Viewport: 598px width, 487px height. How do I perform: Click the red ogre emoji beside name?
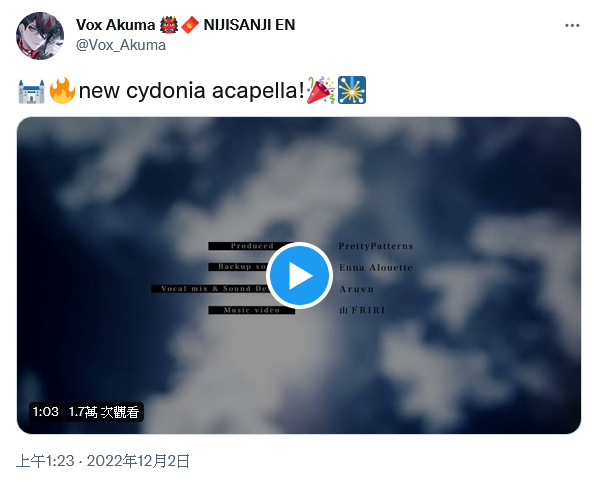[x=169, y=25]
